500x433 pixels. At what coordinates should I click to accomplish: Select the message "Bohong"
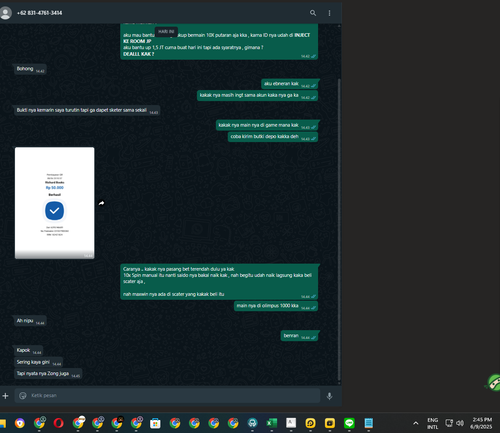pos(29,69)
